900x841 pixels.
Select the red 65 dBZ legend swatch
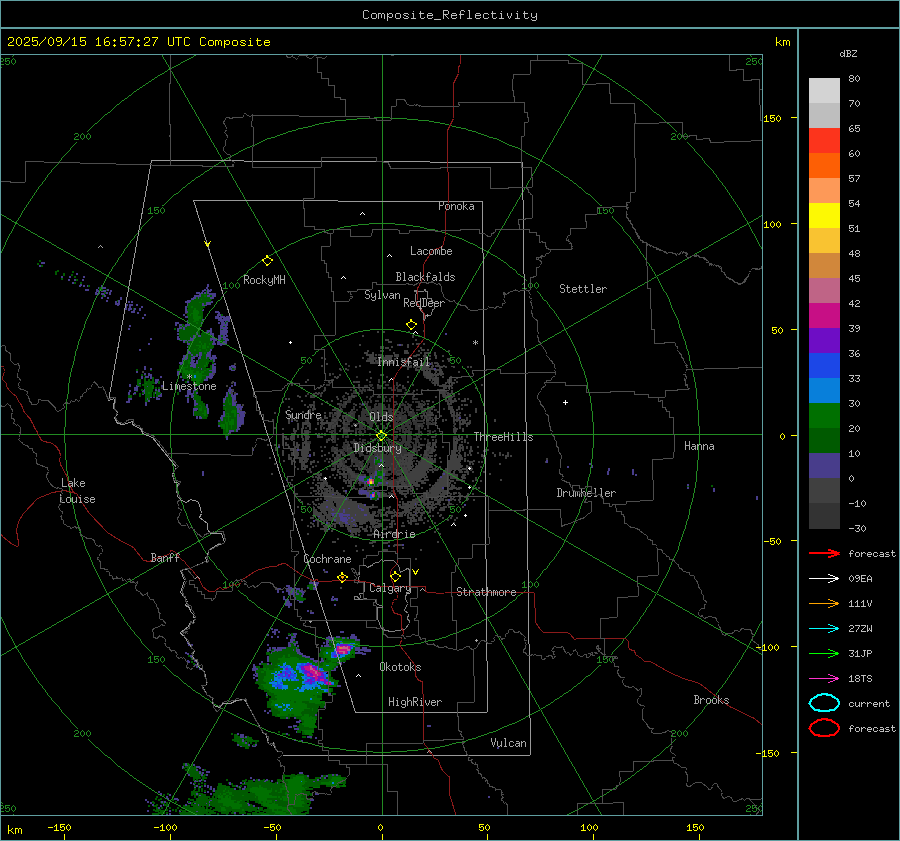[824, 140]
